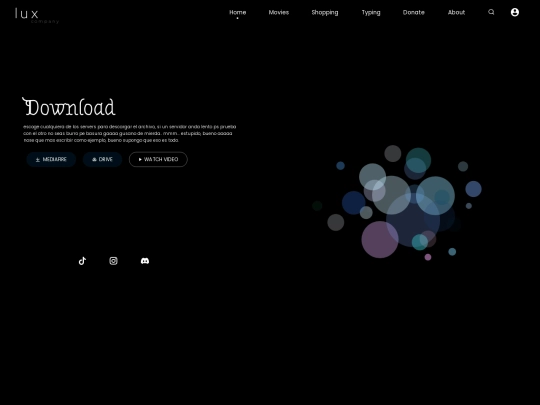
Task: Select the Typing menu item
Action: [x=371, y=12]
